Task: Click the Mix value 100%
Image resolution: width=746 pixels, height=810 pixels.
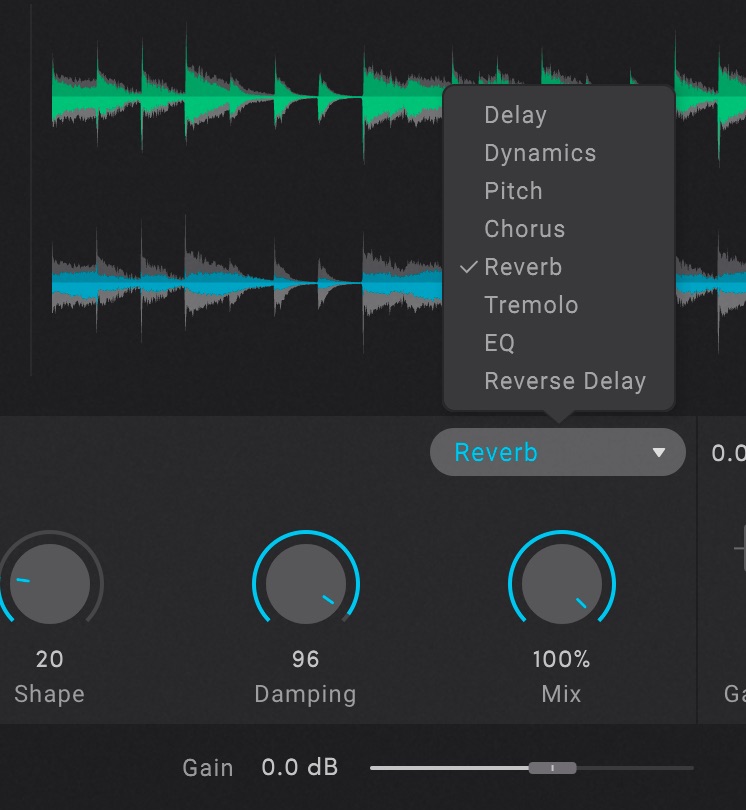Action: pos(562,659)
